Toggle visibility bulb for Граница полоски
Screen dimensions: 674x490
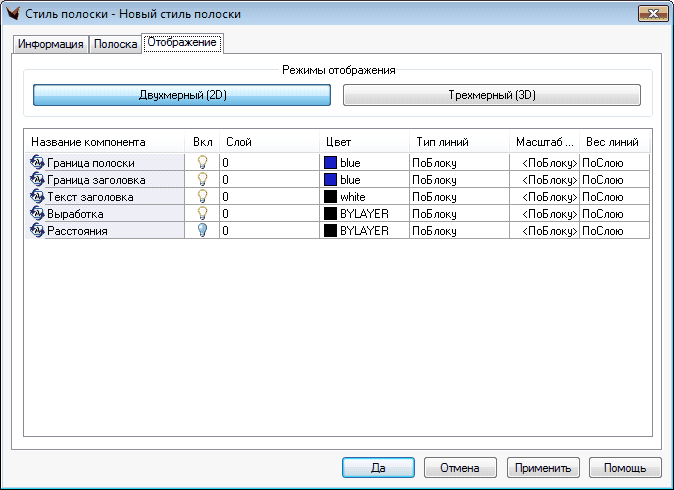pyautogui.click(x=202, y=162)
